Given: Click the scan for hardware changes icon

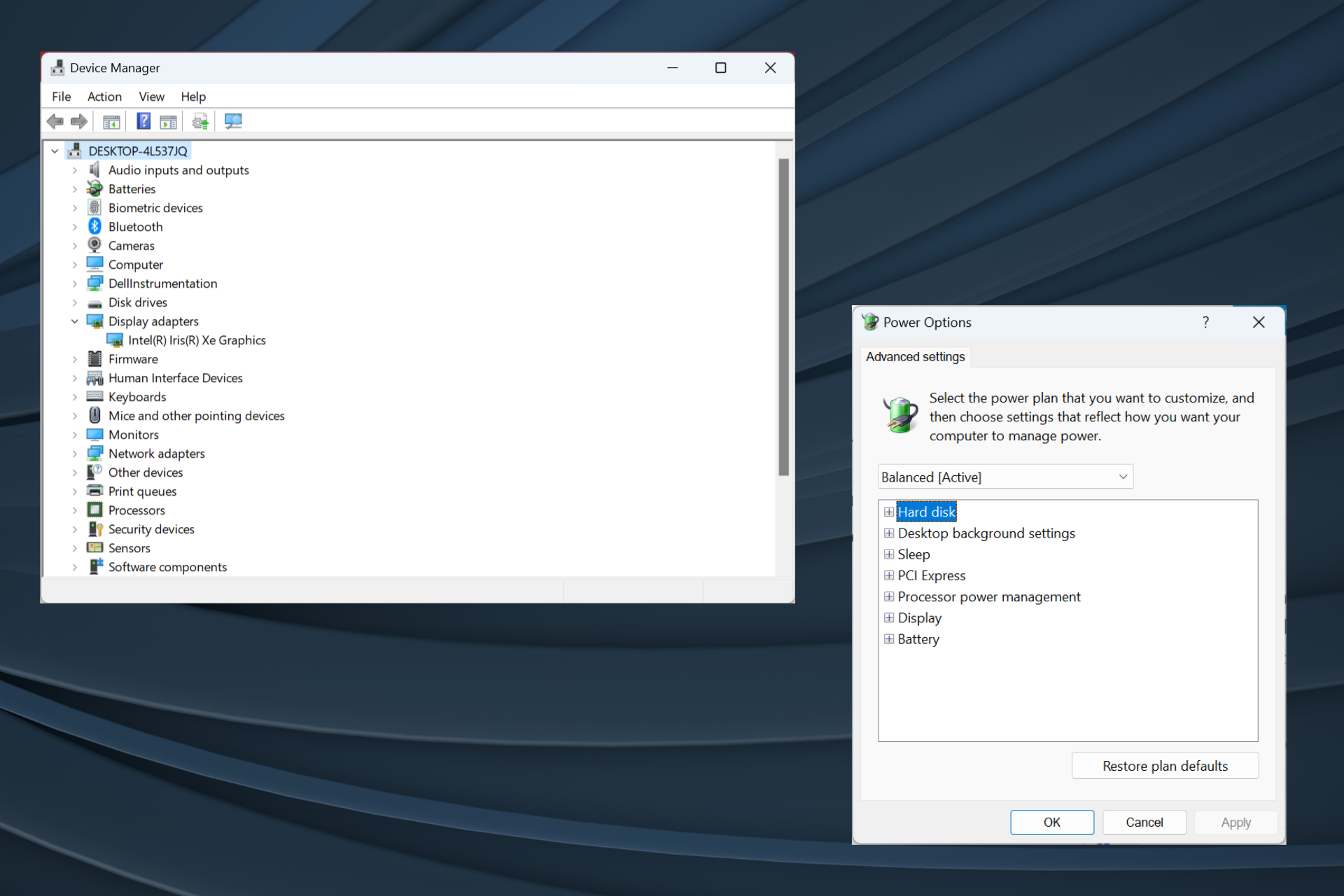Looking at the screenshot, I should [x=232, y=121].
